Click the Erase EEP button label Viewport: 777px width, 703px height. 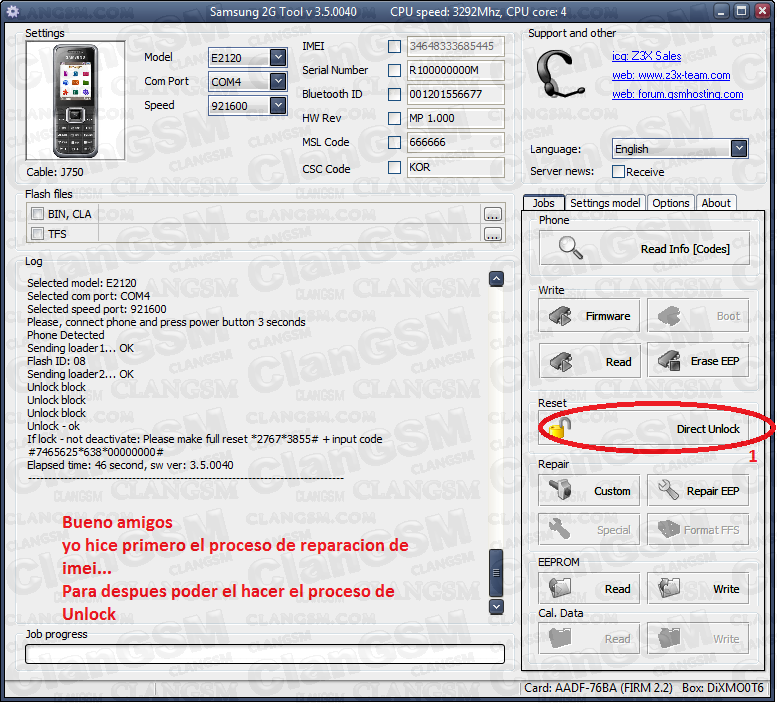715,361
